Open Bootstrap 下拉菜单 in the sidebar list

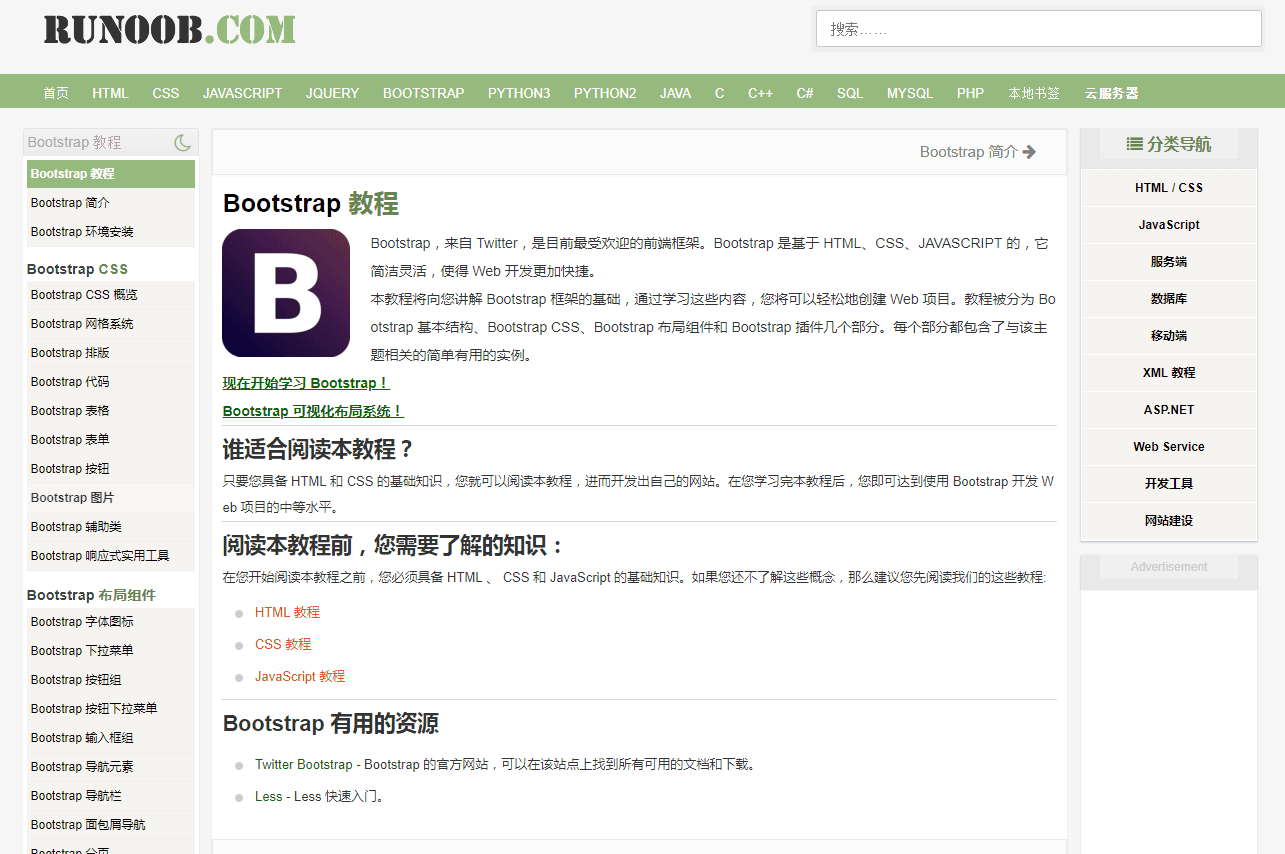click(x=82, y=651)
